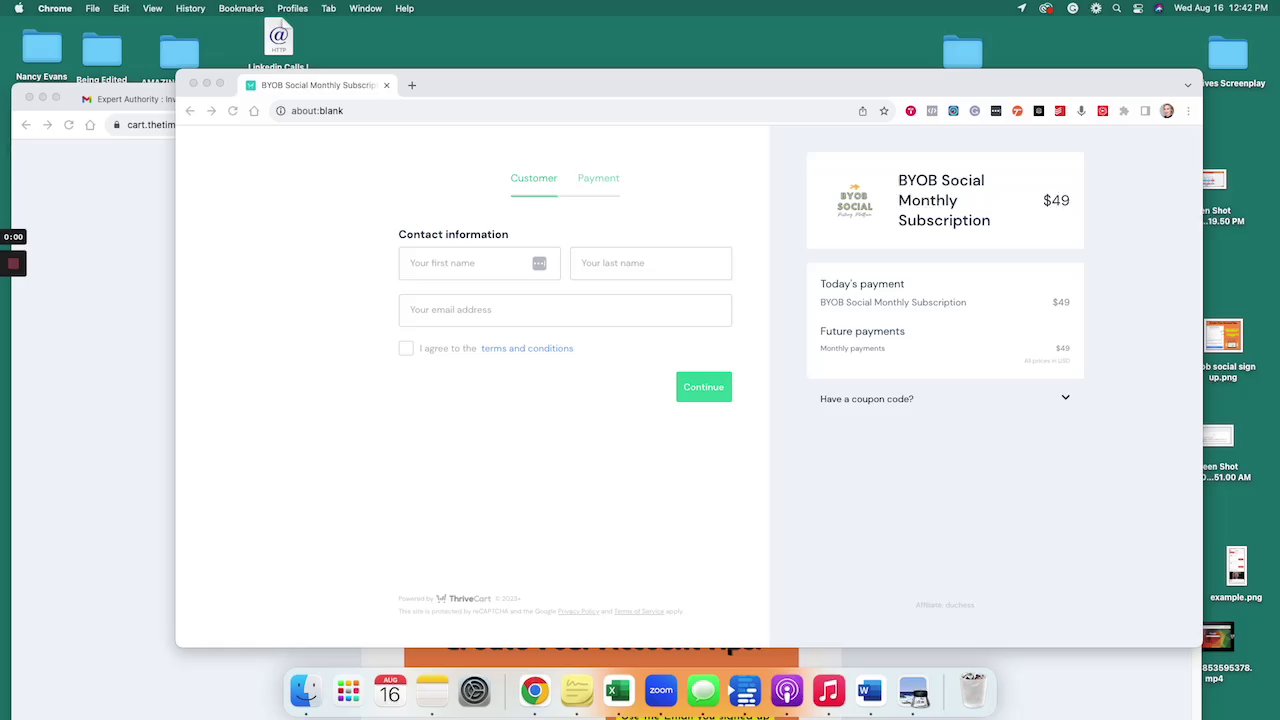Share this page via the share icon
The image size is (1280, 720).
(x=863, y=111)
